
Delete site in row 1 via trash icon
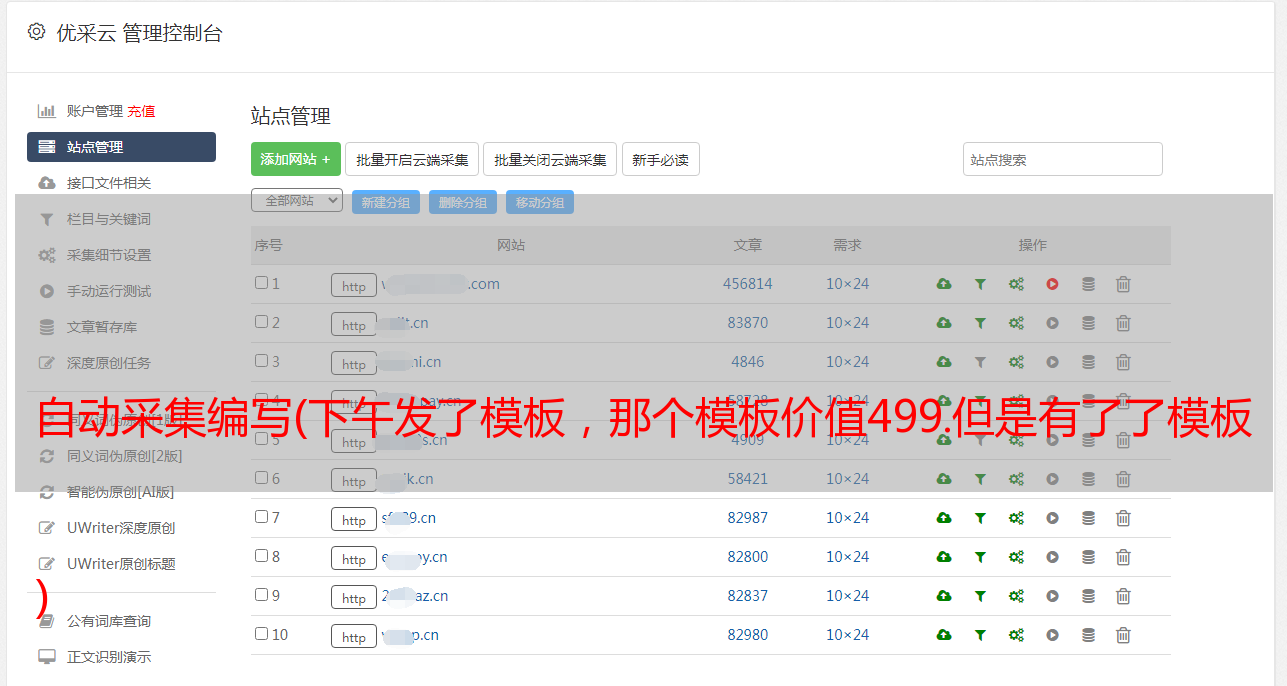coord(1123,284)
